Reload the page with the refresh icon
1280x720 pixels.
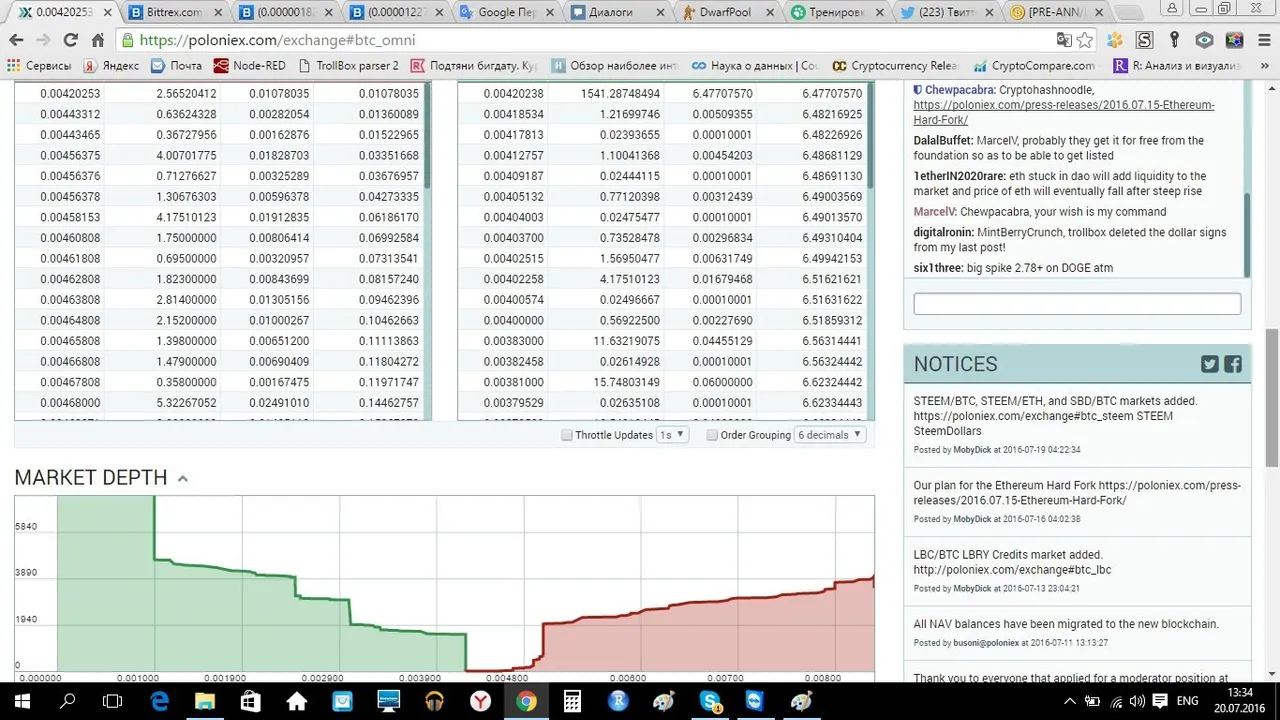click(x=70, y=40)
